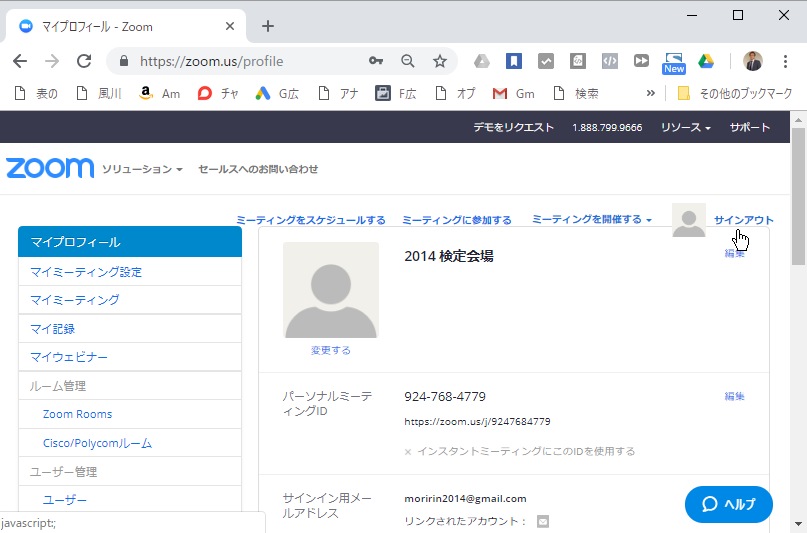Open the アナ bookmark
The width and height of the screenshot is (807, 533).
[x=339, y=93]
